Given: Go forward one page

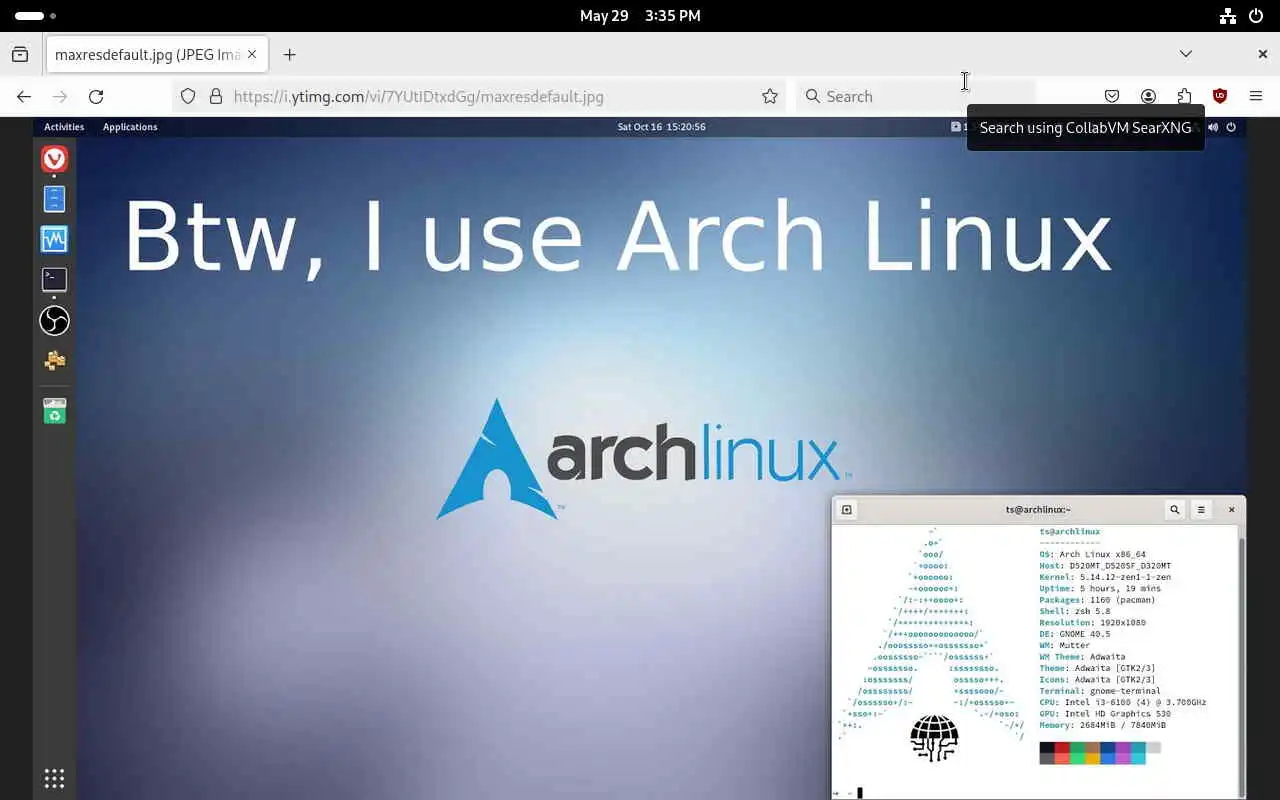Looking at the screenshot, I should click(60, 96).
